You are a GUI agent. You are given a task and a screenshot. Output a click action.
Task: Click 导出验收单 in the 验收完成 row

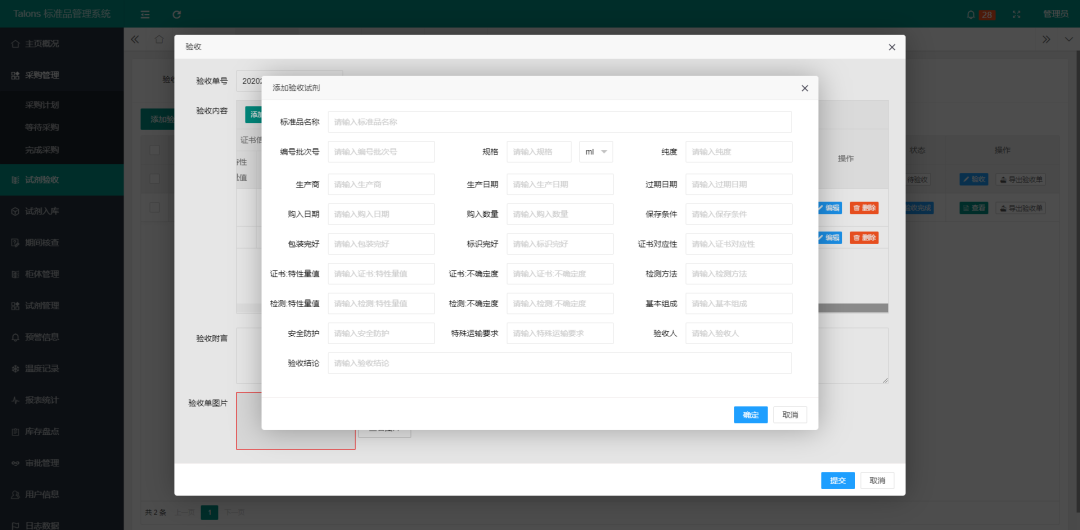pos(1020,207)
